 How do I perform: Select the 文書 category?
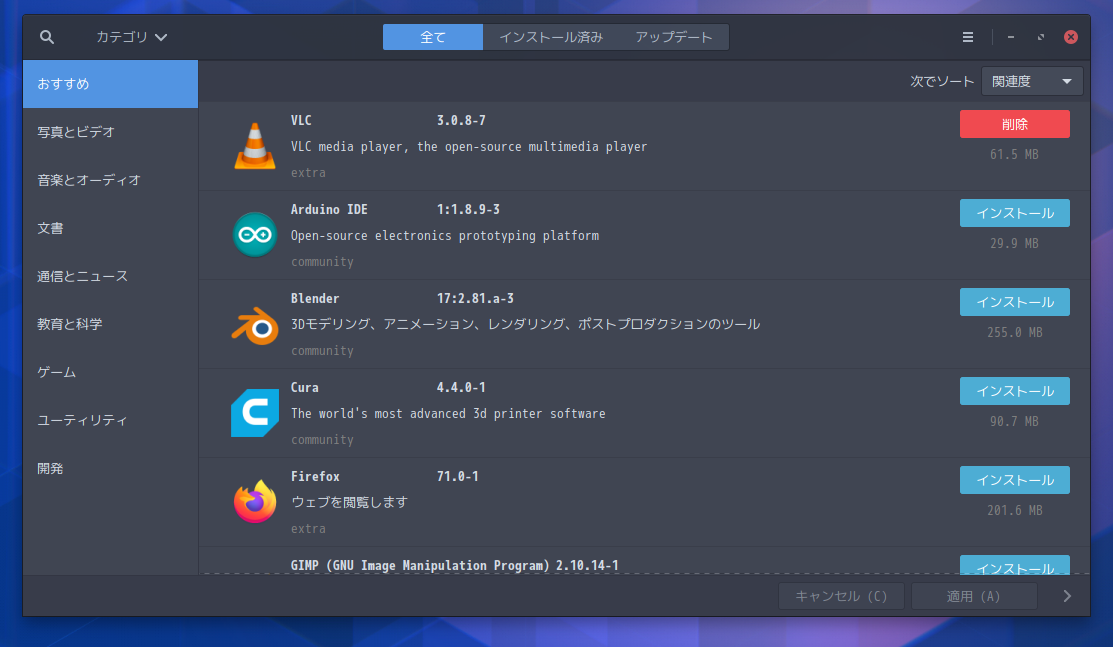coord(110,228)
